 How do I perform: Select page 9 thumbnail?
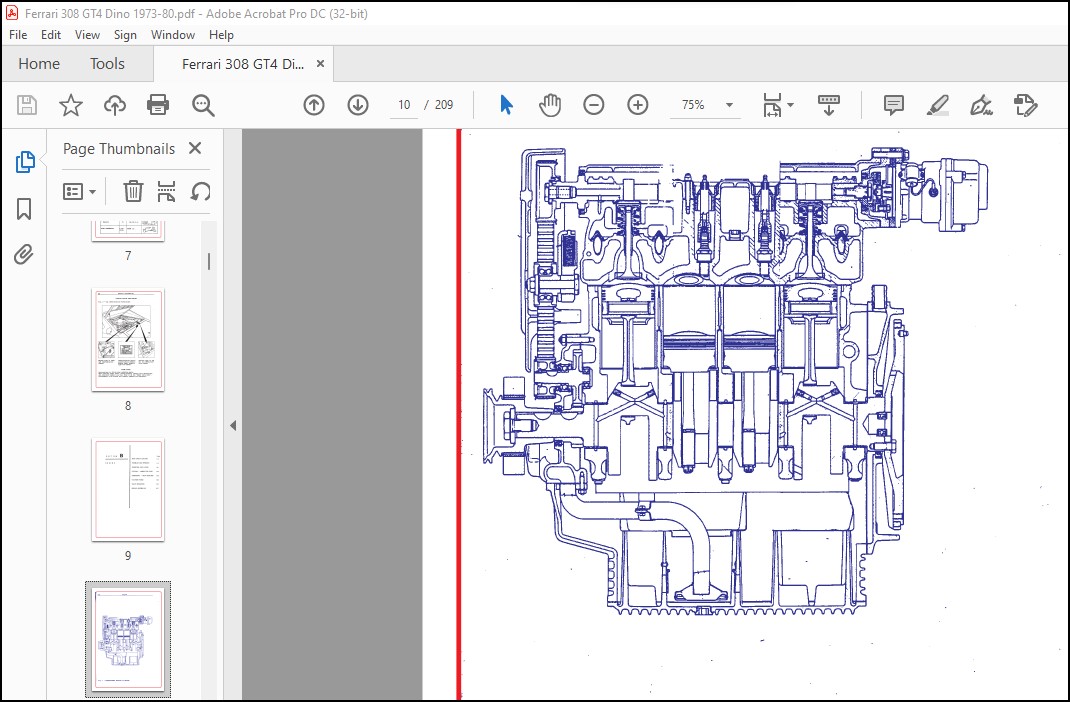coord(128,489)
